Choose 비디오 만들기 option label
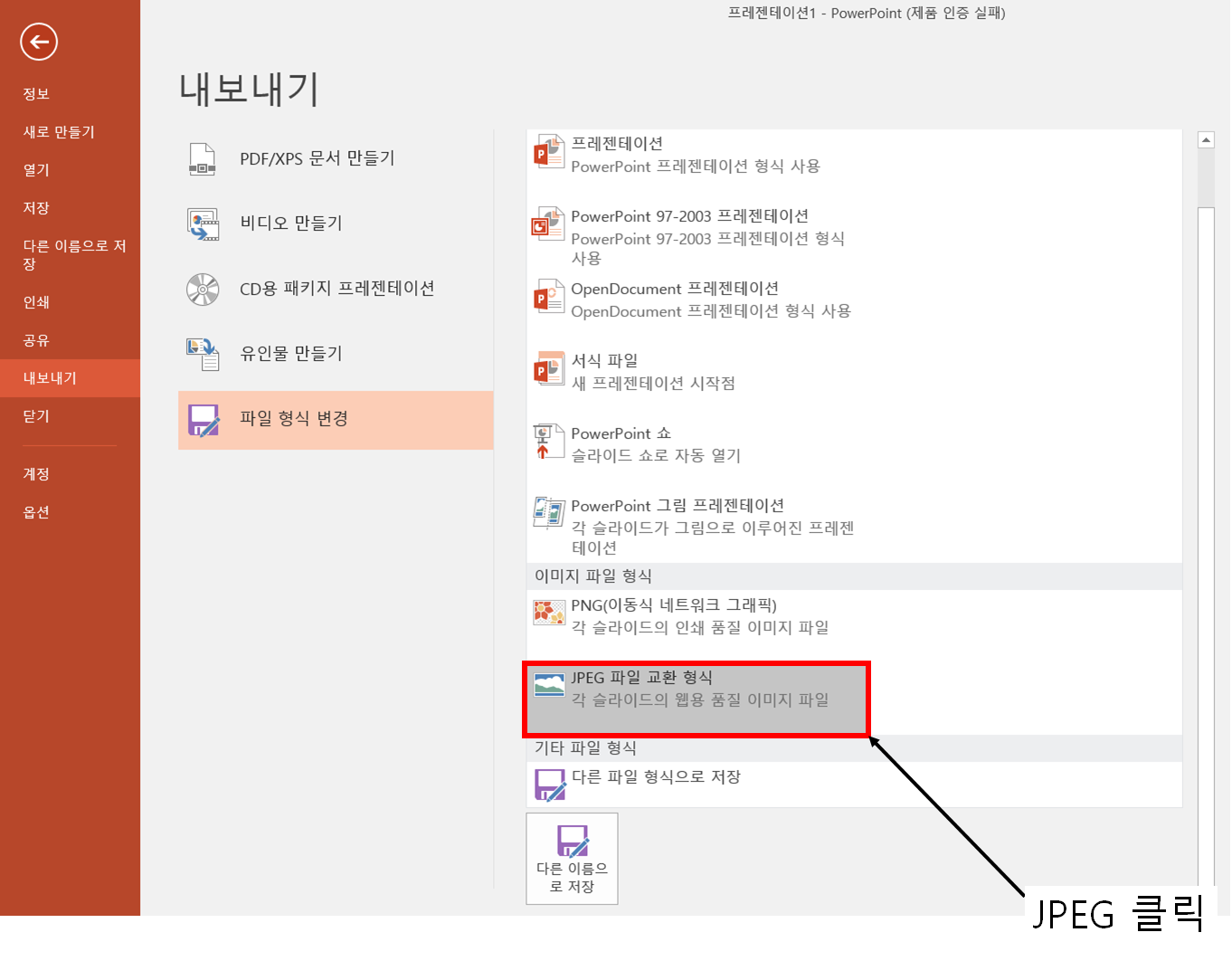This screenshot has width=1232, height=961. click(291, 224)
